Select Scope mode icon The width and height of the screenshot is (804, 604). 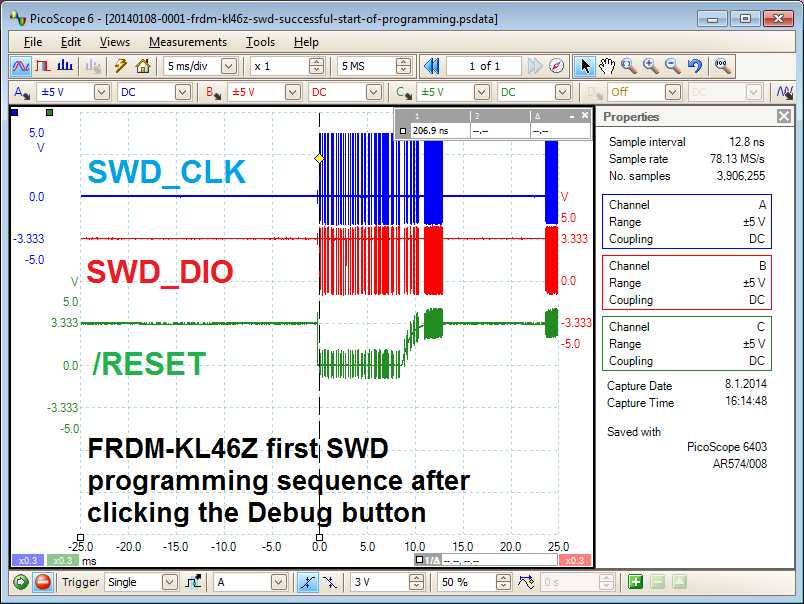(21, 66)
